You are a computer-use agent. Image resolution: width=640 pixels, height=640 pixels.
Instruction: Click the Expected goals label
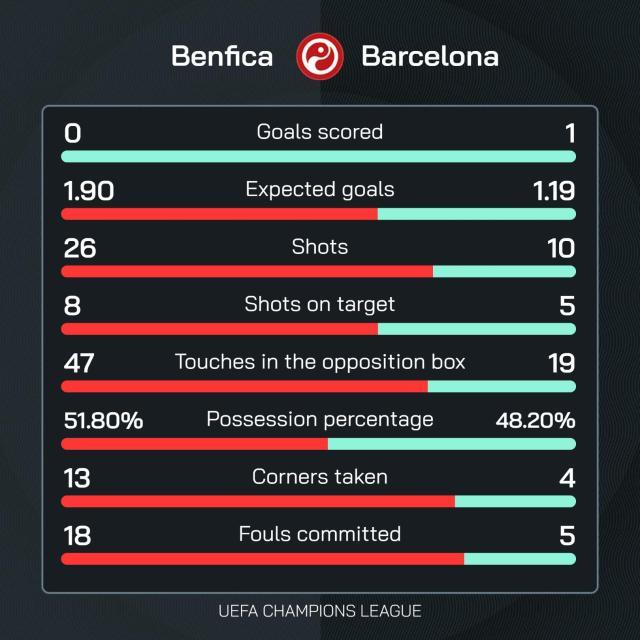[320, 189]
